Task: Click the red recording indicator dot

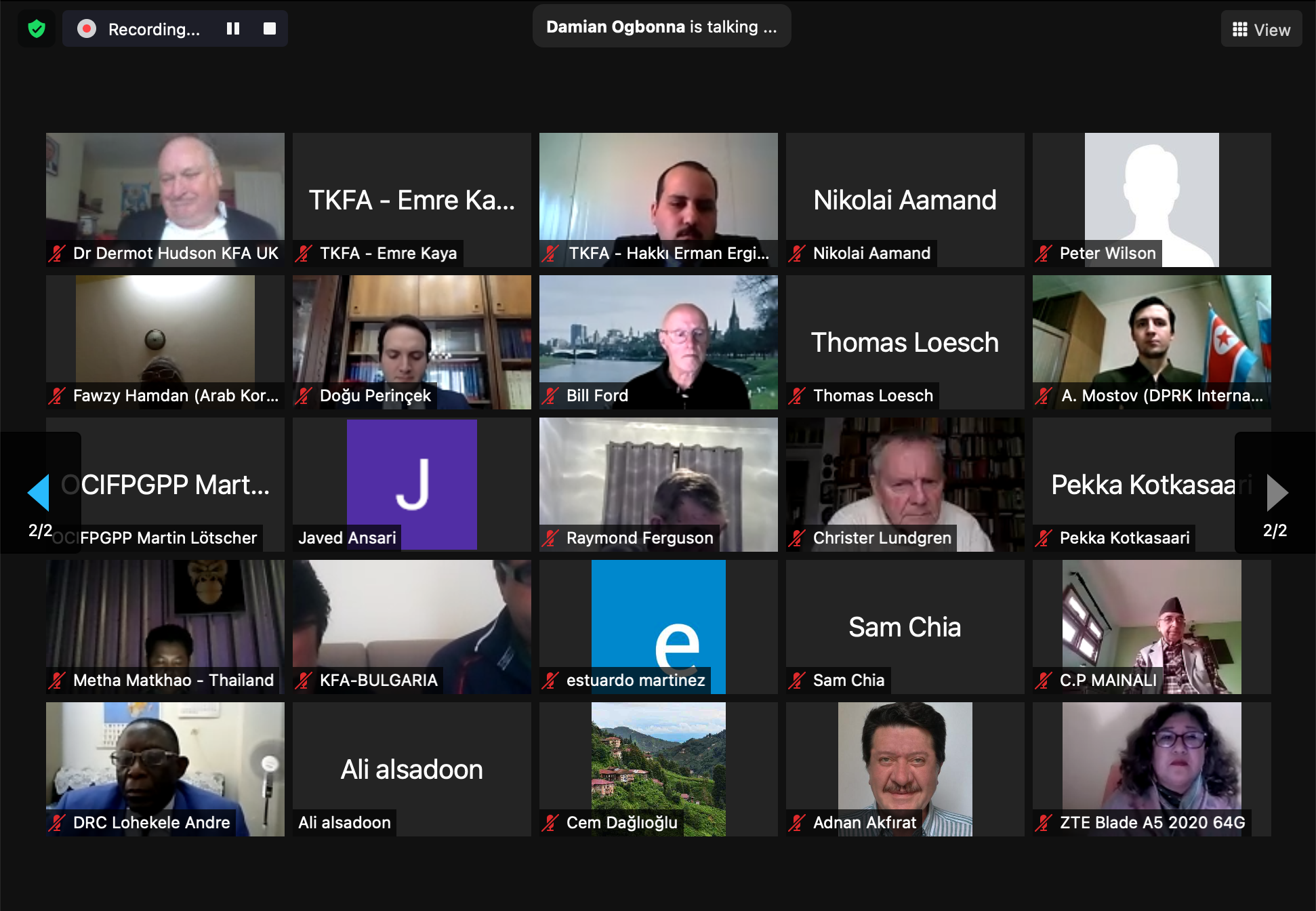Action: point(87,28)
